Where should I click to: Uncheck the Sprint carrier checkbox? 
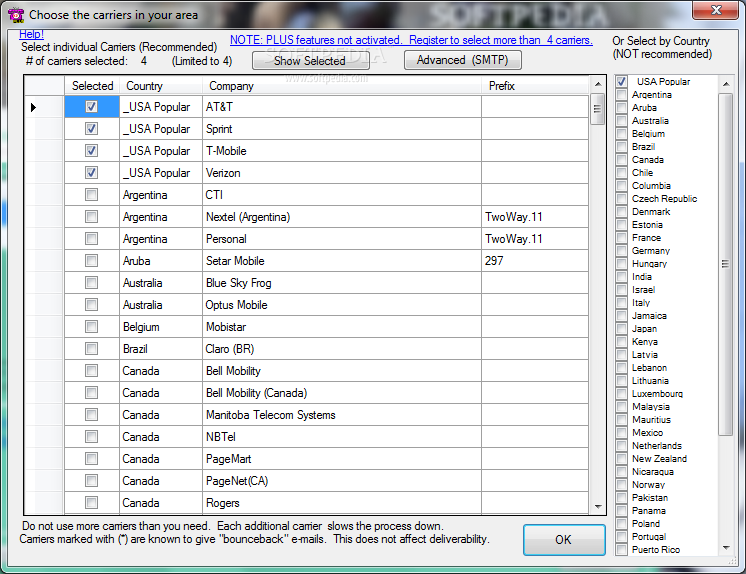91,129
